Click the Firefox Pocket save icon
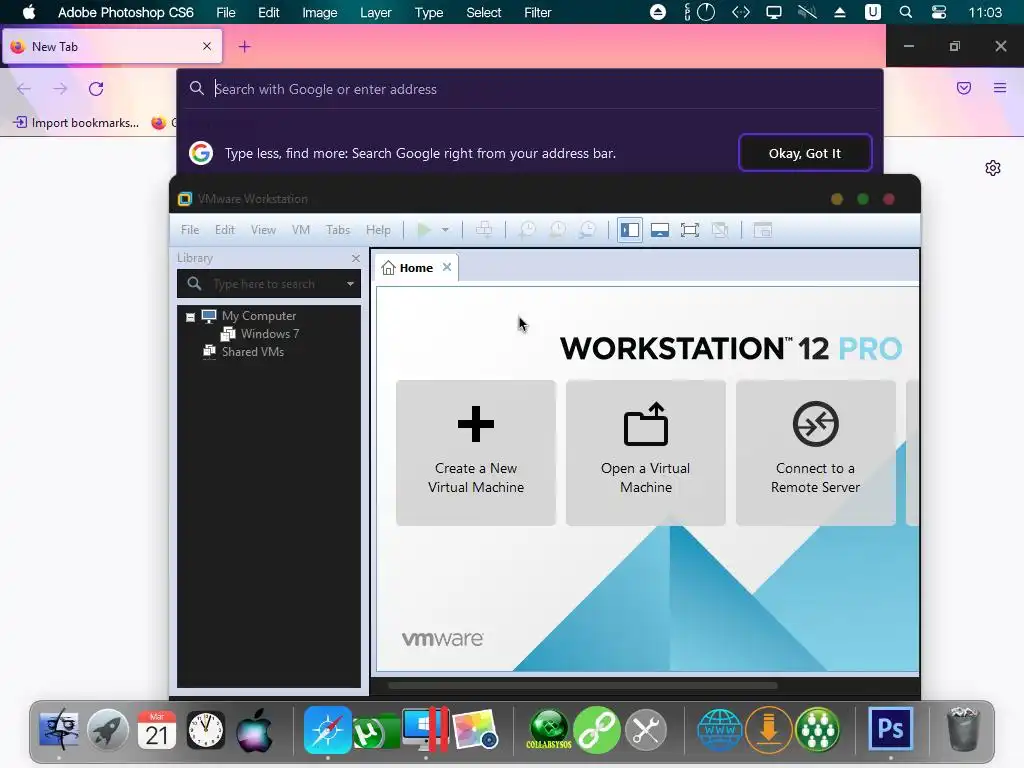This screenshot has height=768, width=1024. pyautogui.click(x=964, y=88)
